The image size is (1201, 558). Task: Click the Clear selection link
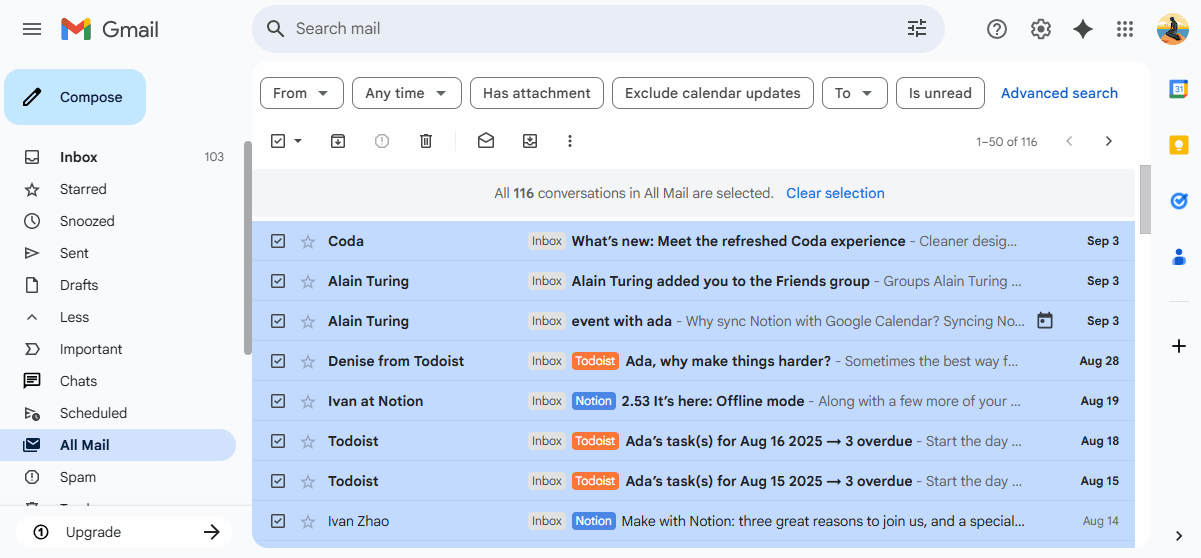click(x=835, y=193)
